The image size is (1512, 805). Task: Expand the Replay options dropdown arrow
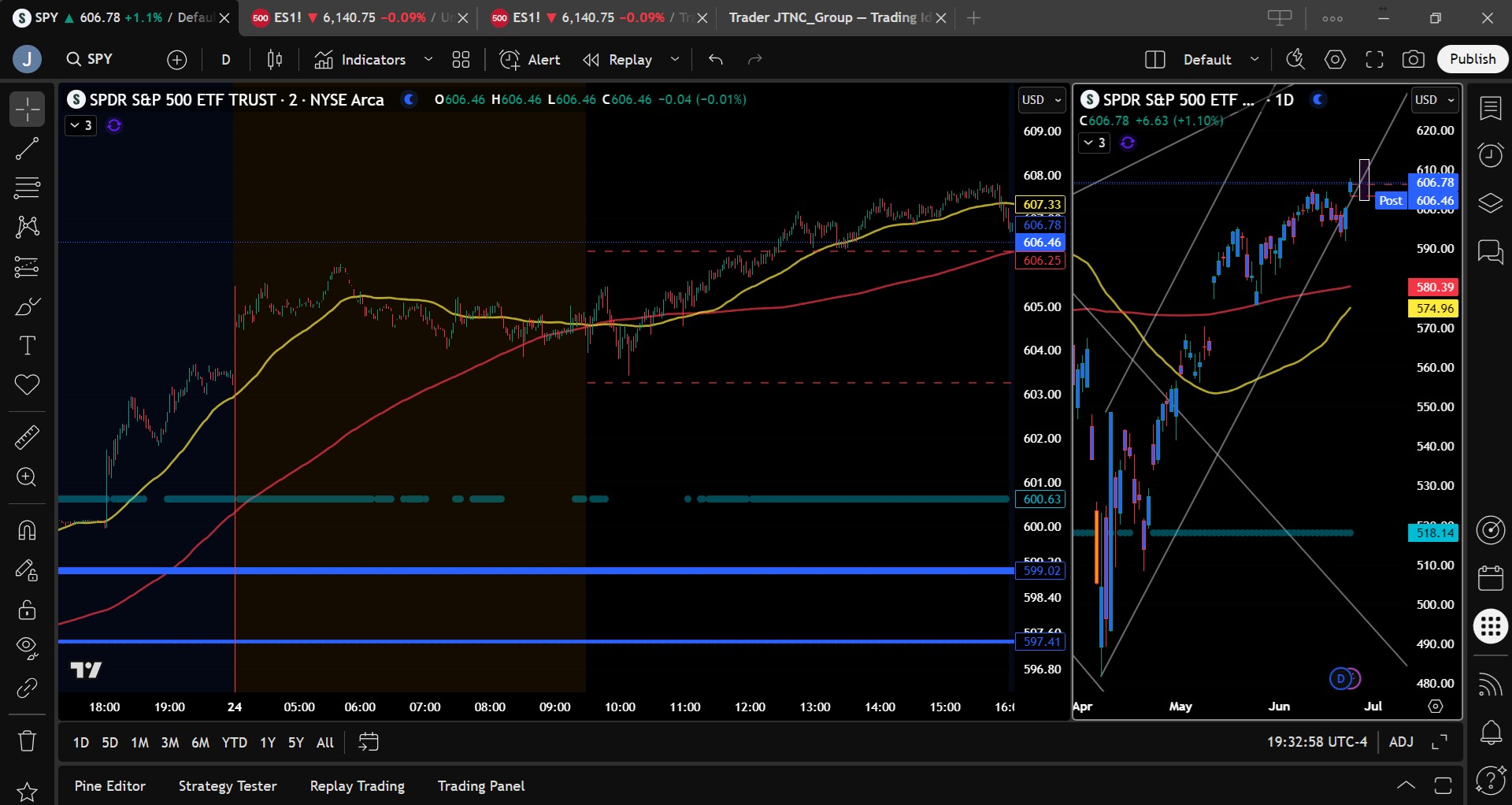coord(675,59)
